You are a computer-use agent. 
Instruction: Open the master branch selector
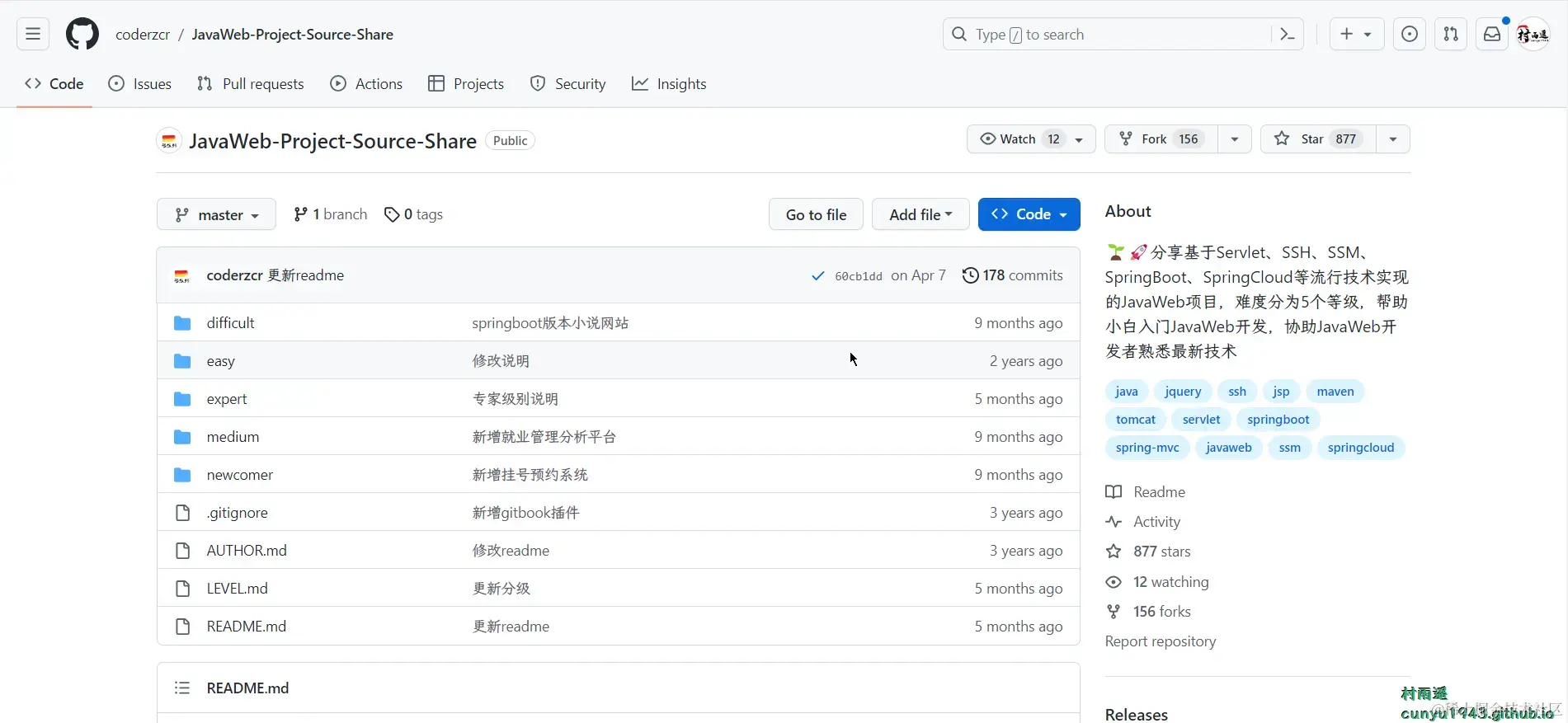pyautogui.click(x=216, y=214)
